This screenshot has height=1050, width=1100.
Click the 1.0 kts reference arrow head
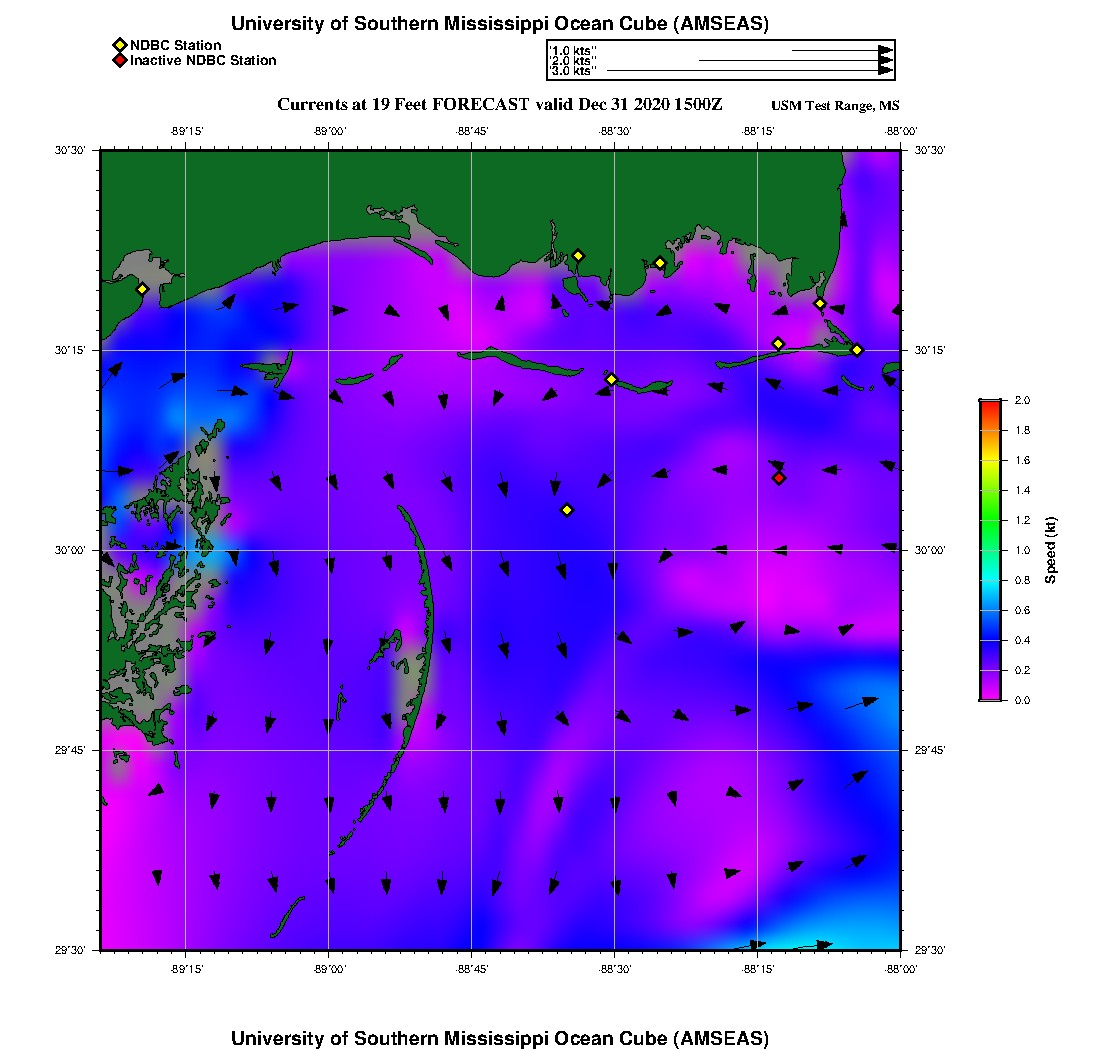click(x=885, y=50)
